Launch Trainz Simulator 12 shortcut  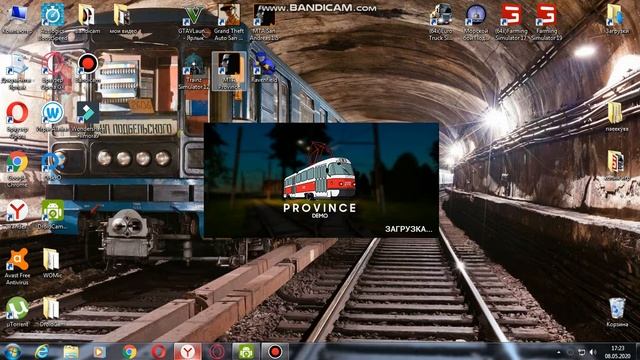pos(193,71)
